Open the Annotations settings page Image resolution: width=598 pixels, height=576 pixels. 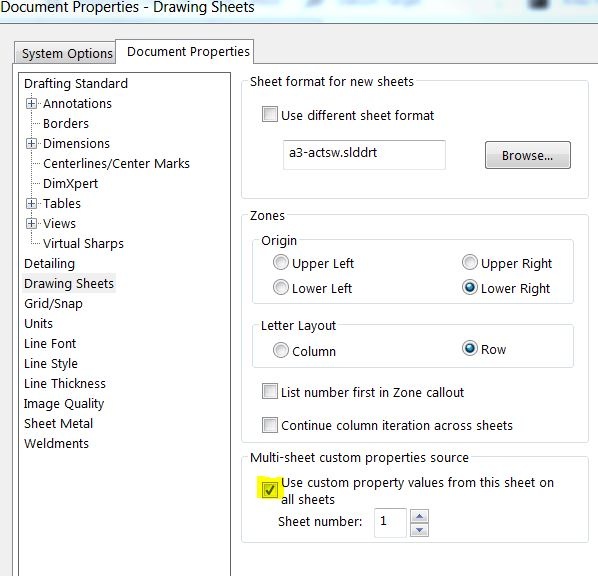click(77, 104)
